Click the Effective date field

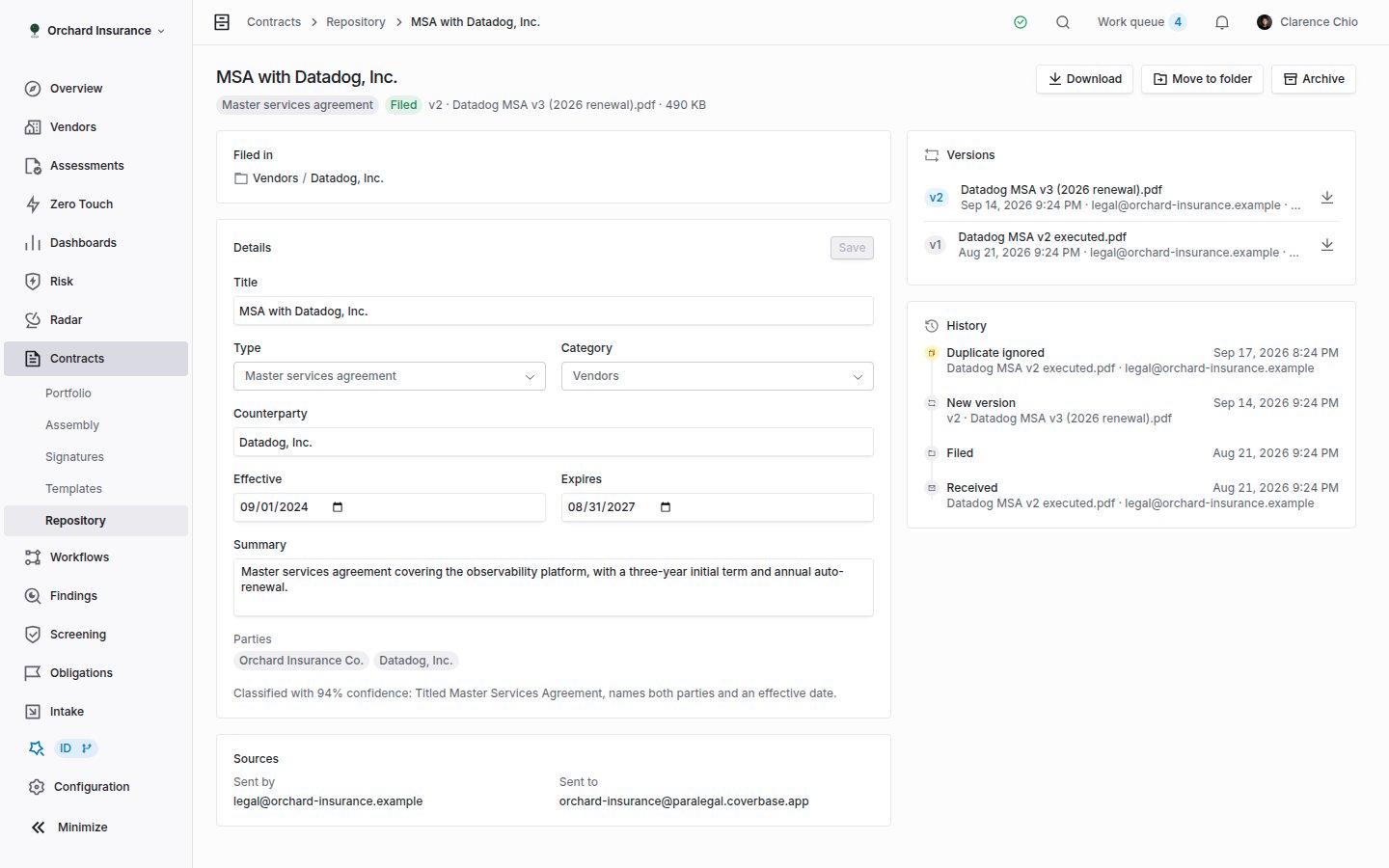point(390,507)
